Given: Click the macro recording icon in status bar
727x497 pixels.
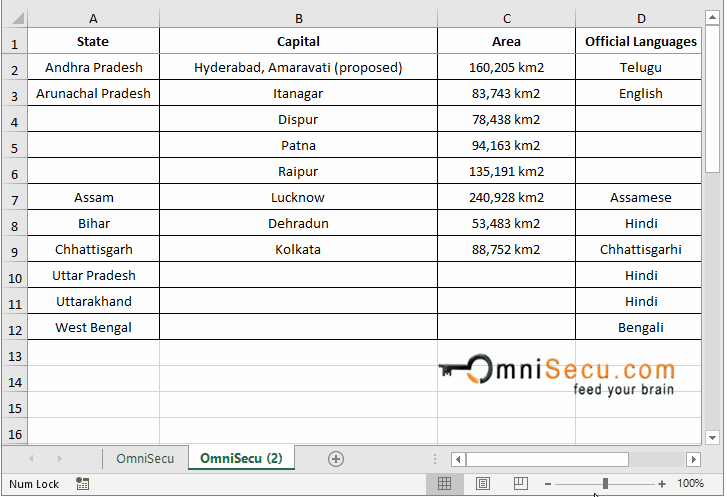Looking at the screenshot, I should coord(82,484).
